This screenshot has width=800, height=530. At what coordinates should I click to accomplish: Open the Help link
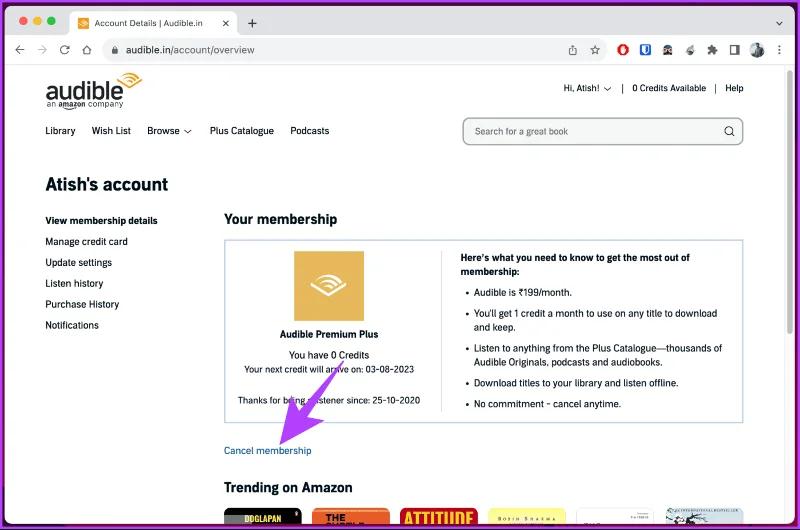[x=734, y=88]
